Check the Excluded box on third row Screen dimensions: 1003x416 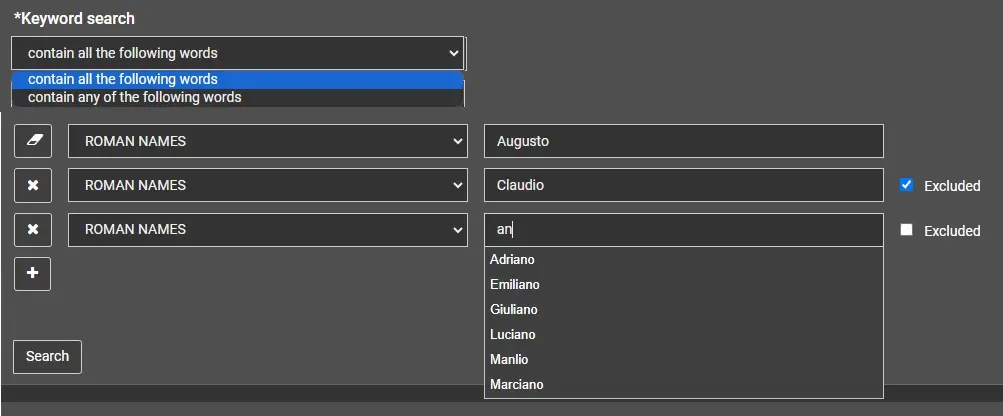pyautogui.click(x=906, y=229)
